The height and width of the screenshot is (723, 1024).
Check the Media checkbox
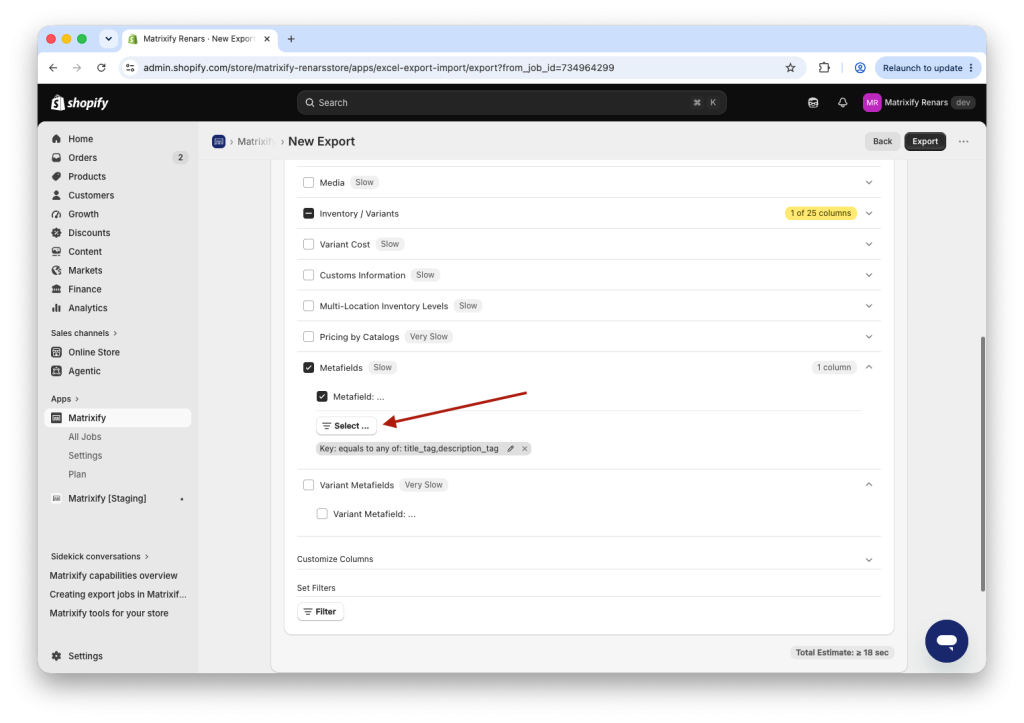tap(308, 183)
